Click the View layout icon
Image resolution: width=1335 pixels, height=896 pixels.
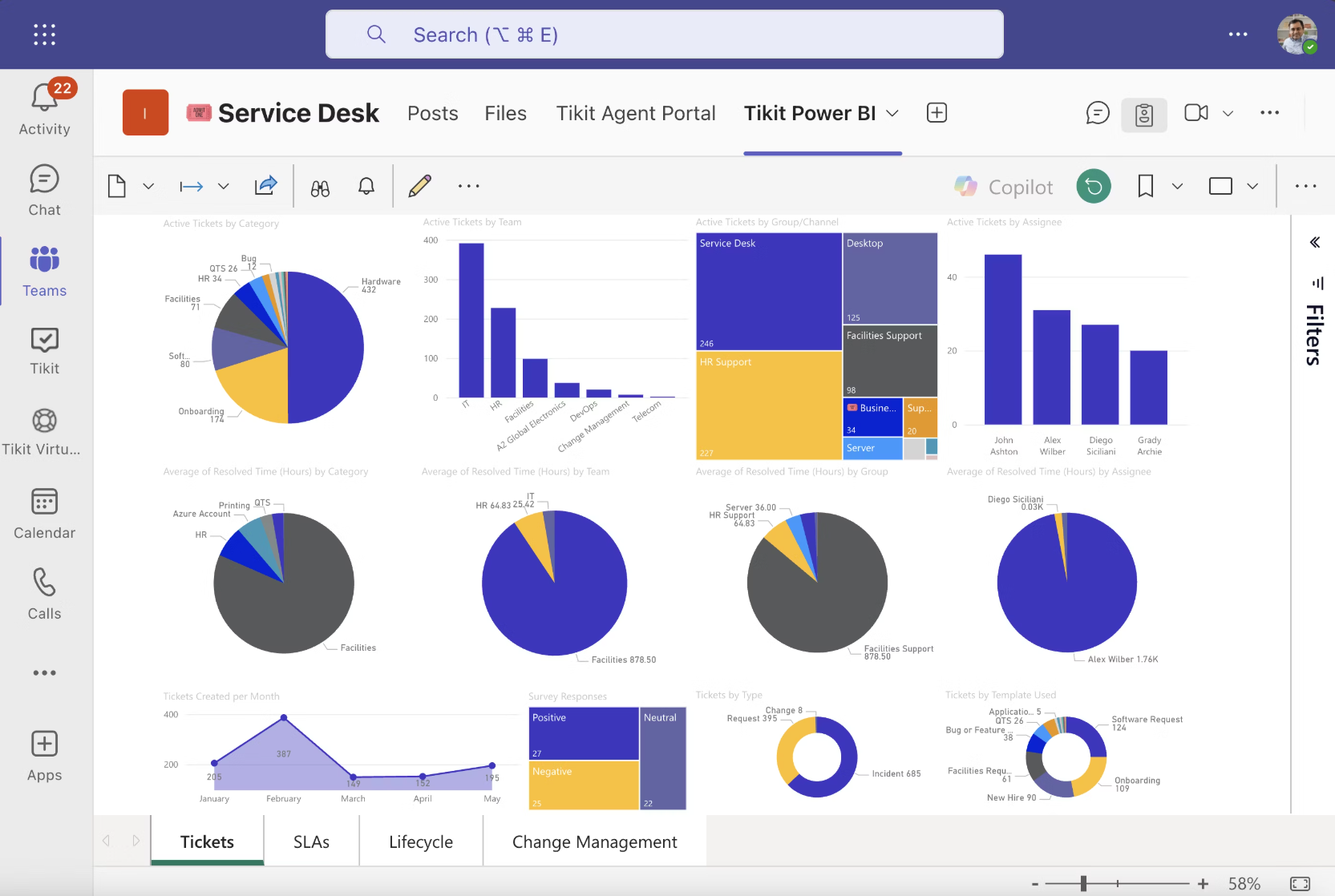pos(1220,186)
